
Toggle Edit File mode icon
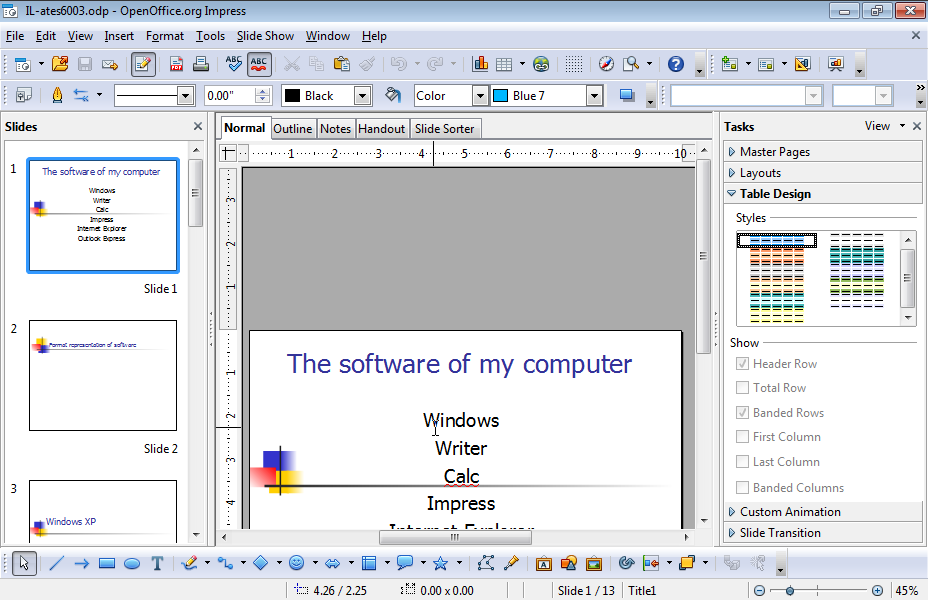click(143, 64)
